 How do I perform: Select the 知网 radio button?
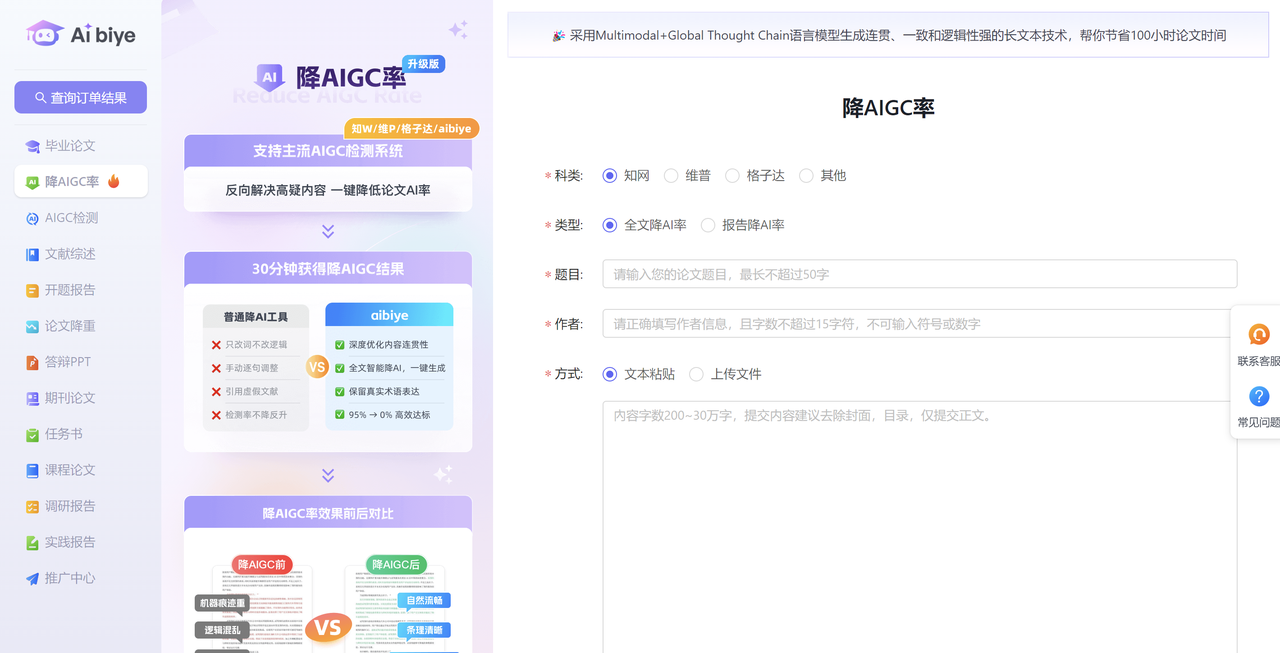pos(610,176)
